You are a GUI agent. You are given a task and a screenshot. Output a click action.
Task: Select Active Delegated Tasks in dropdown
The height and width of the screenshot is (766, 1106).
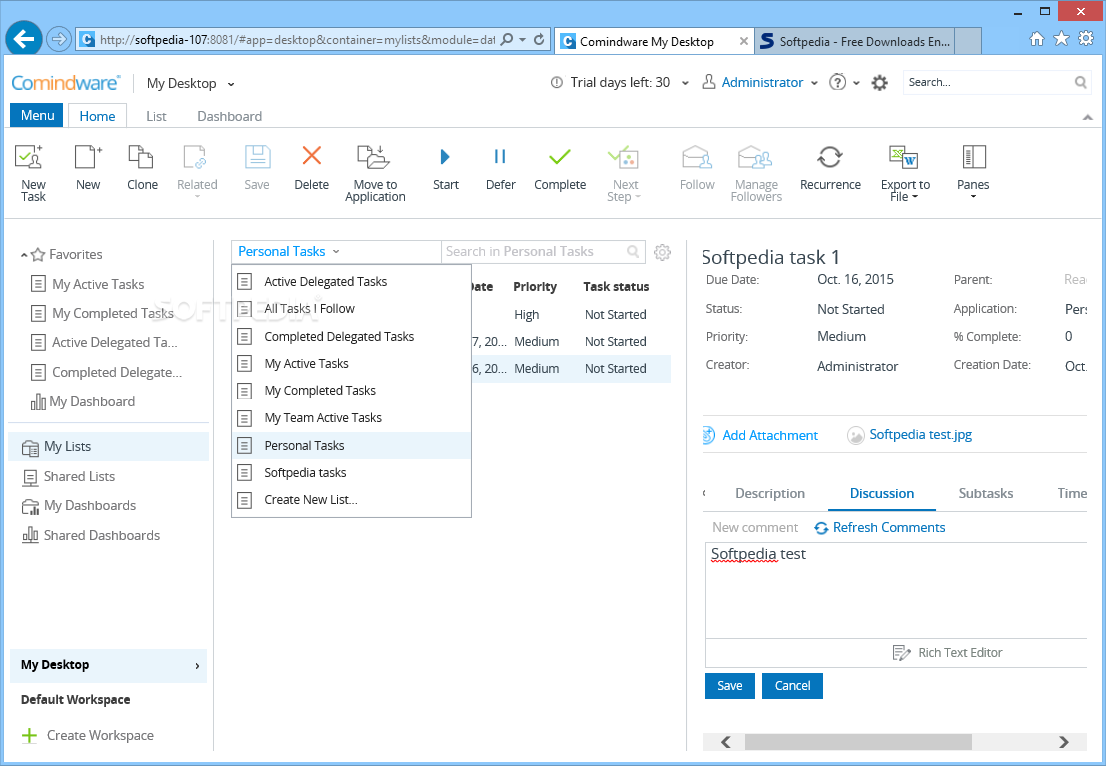(351, 281)
